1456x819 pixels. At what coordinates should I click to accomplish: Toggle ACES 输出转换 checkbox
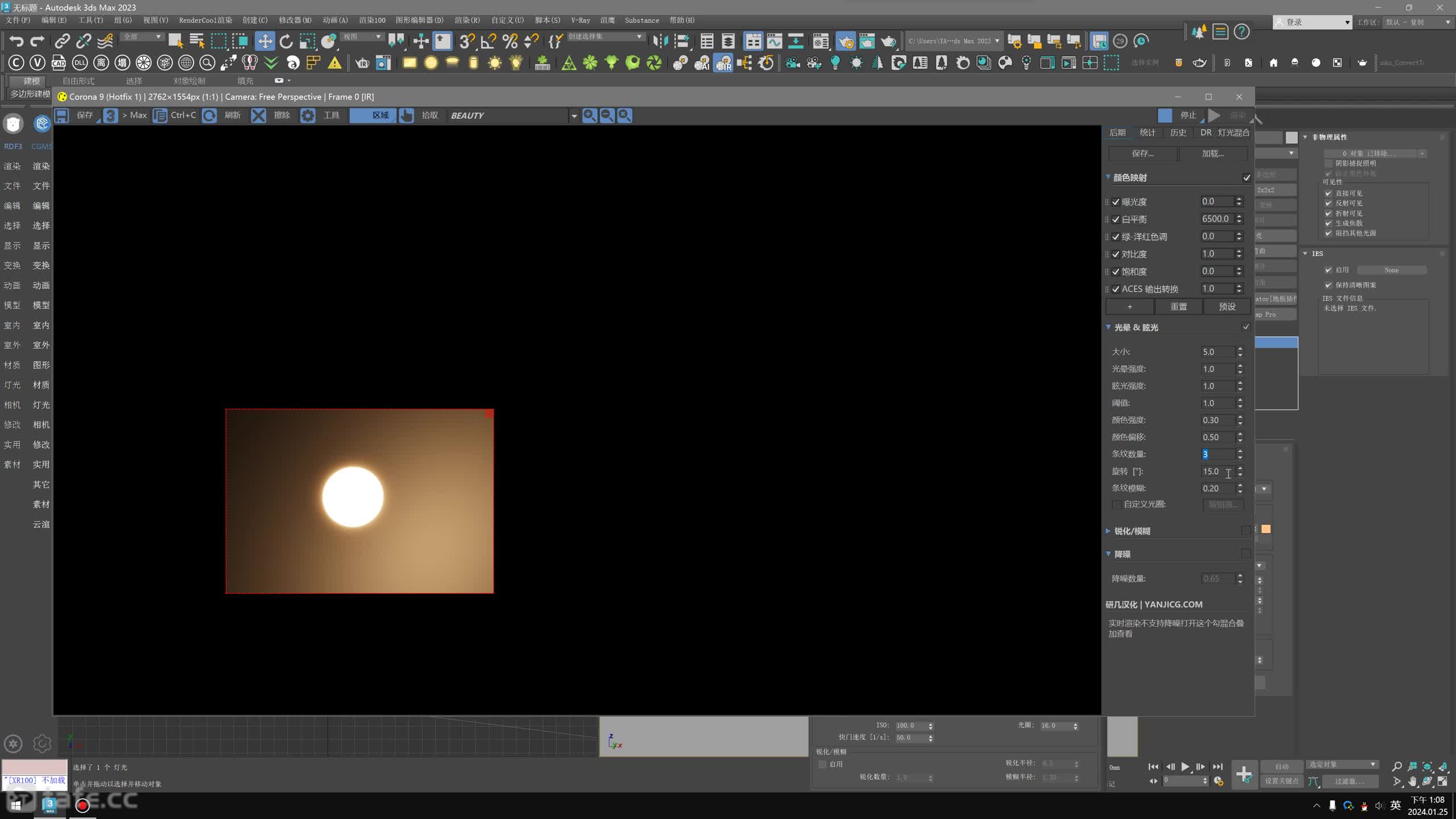point(1116,289)
